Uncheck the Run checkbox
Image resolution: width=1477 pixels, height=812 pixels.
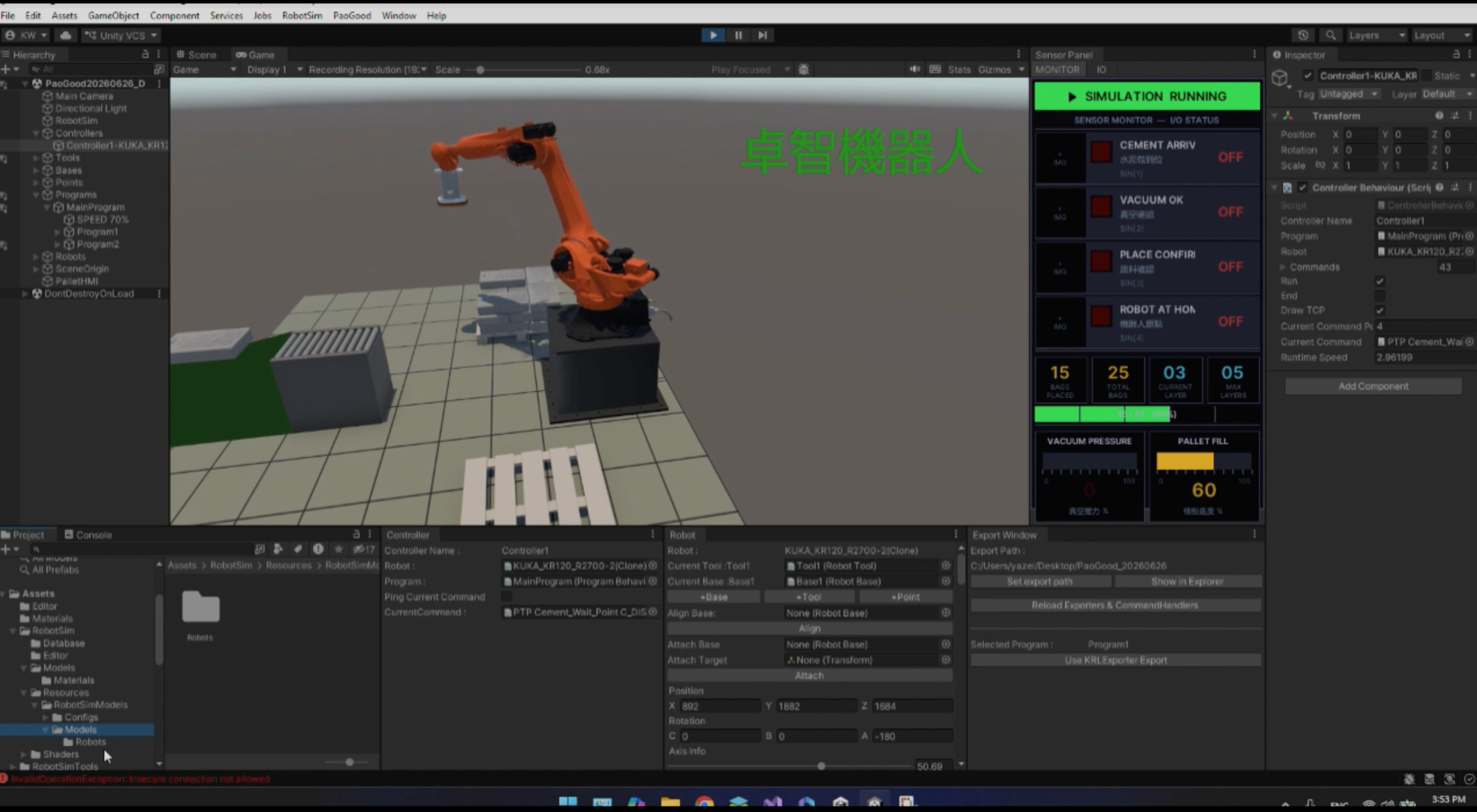1380,281
